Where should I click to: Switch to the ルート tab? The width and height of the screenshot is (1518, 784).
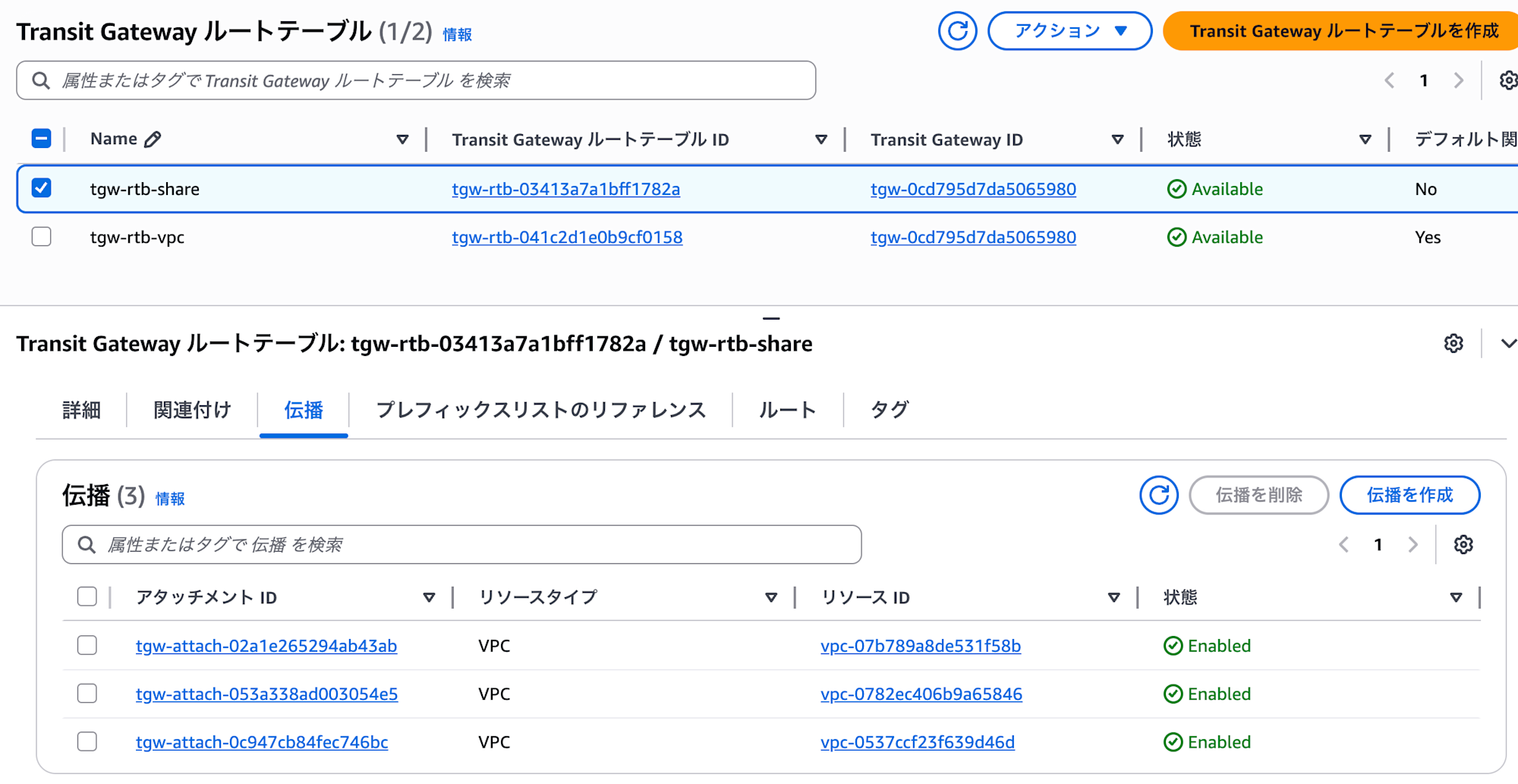click(787, 411)
